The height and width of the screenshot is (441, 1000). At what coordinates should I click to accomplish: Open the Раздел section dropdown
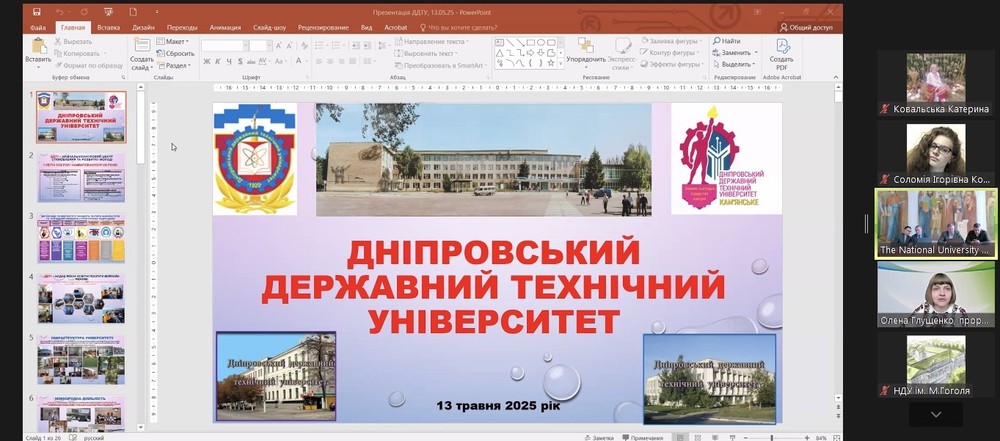point(173,65)
